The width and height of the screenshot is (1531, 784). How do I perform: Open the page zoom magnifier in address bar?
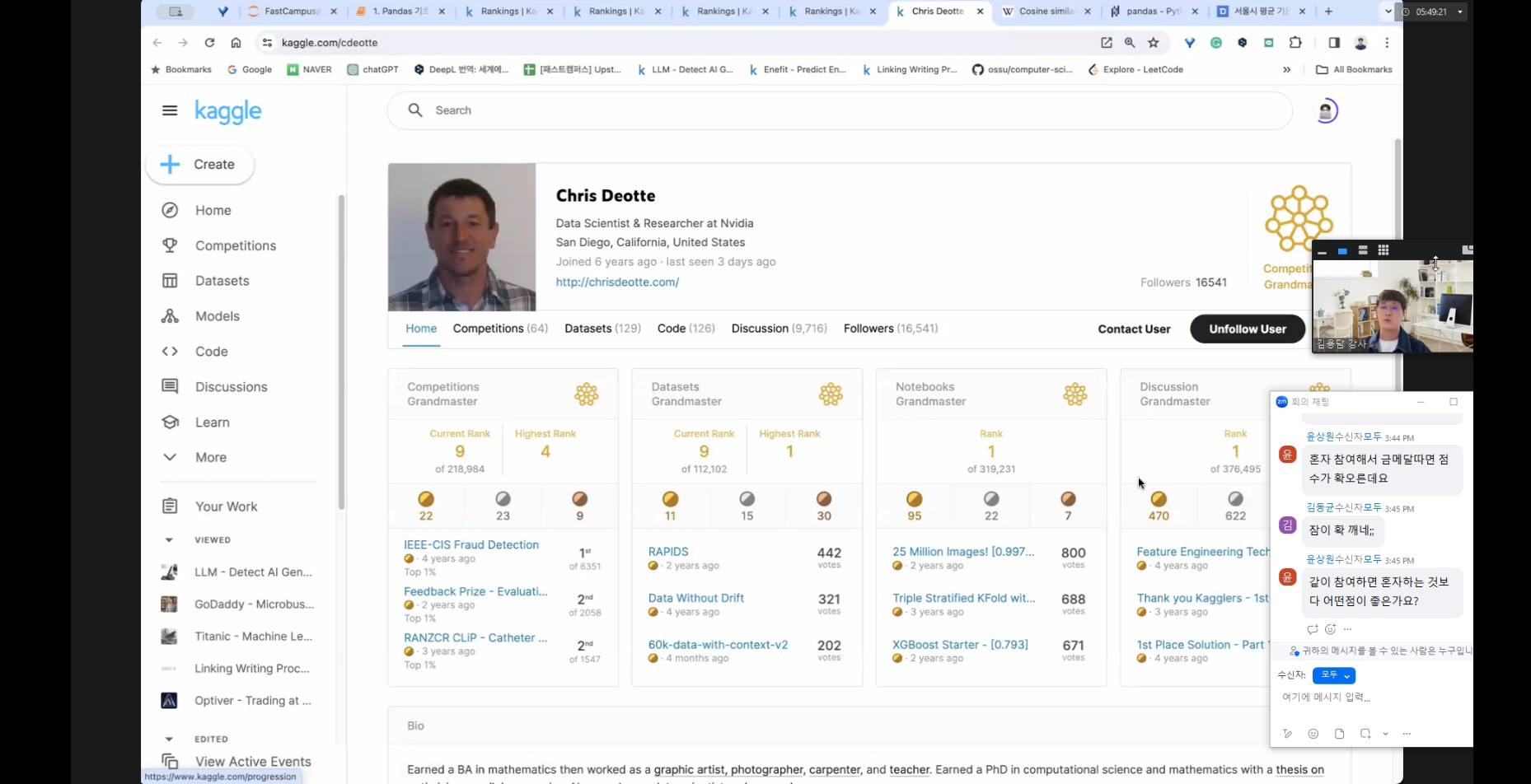pyautogui.click(x=1130, y=43)
